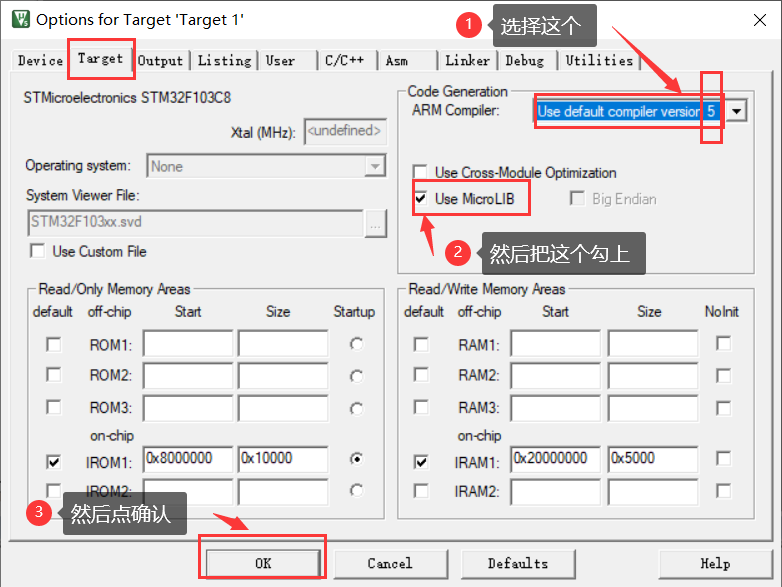
Task: Click the ROM1 Size field
Action: tap(283, 343)
